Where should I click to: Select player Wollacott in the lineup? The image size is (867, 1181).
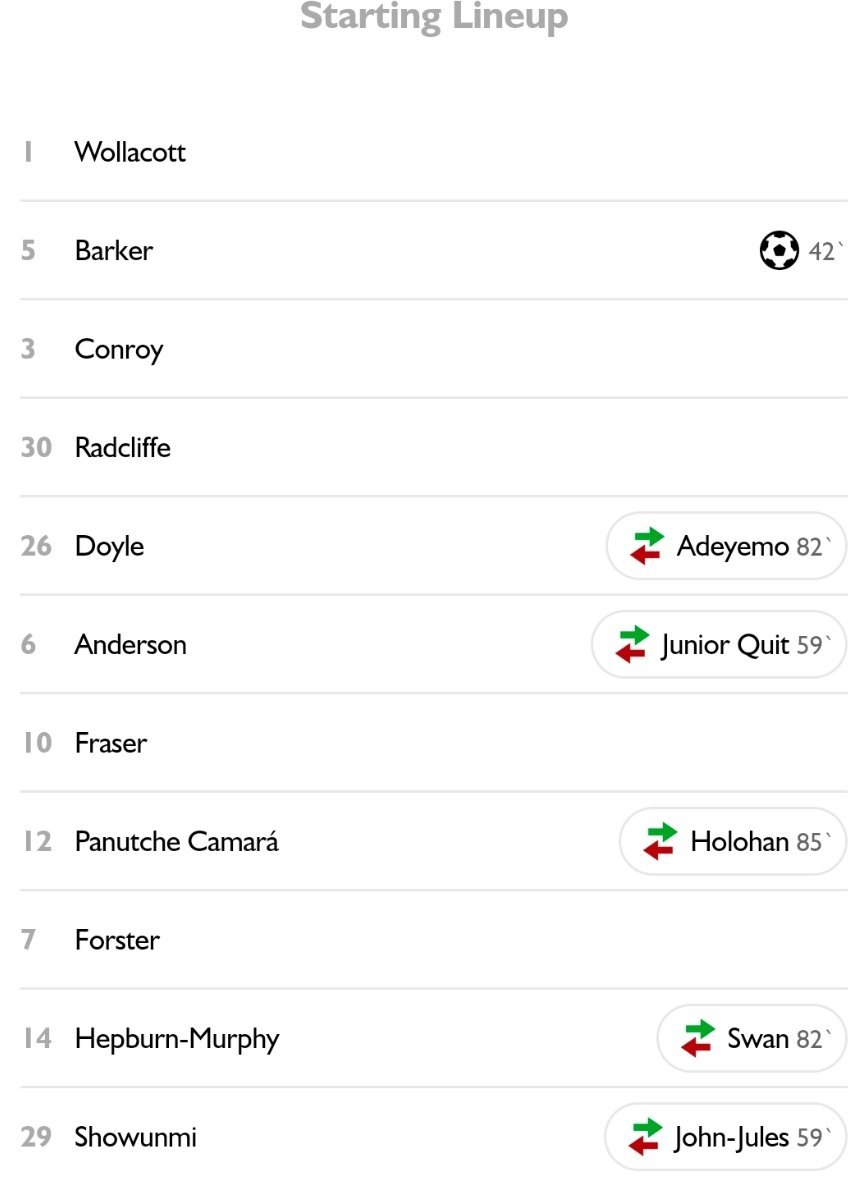coord(434,152)
